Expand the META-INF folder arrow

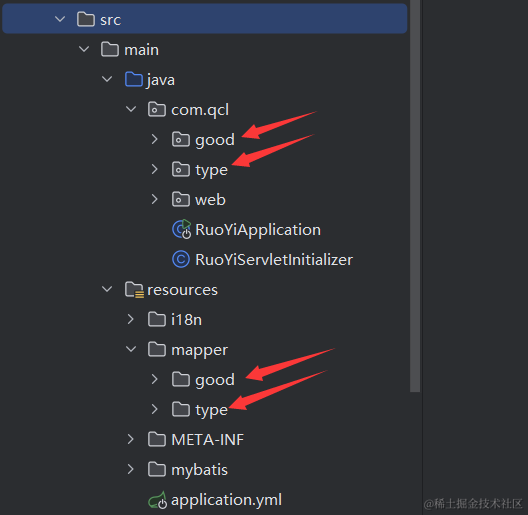131,439
